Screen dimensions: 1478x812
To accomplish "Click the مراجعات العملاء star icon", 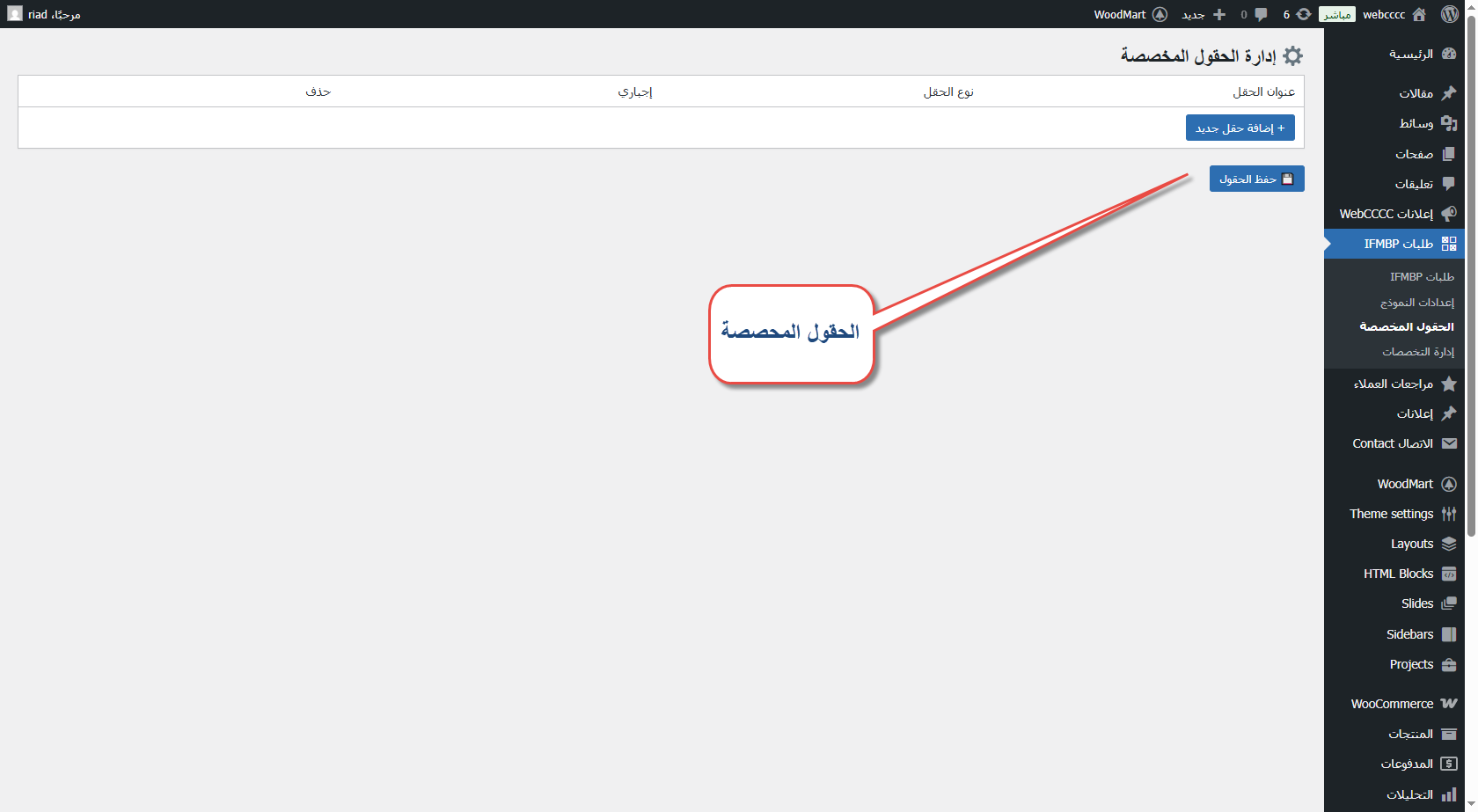I will tap(1449, 384).
